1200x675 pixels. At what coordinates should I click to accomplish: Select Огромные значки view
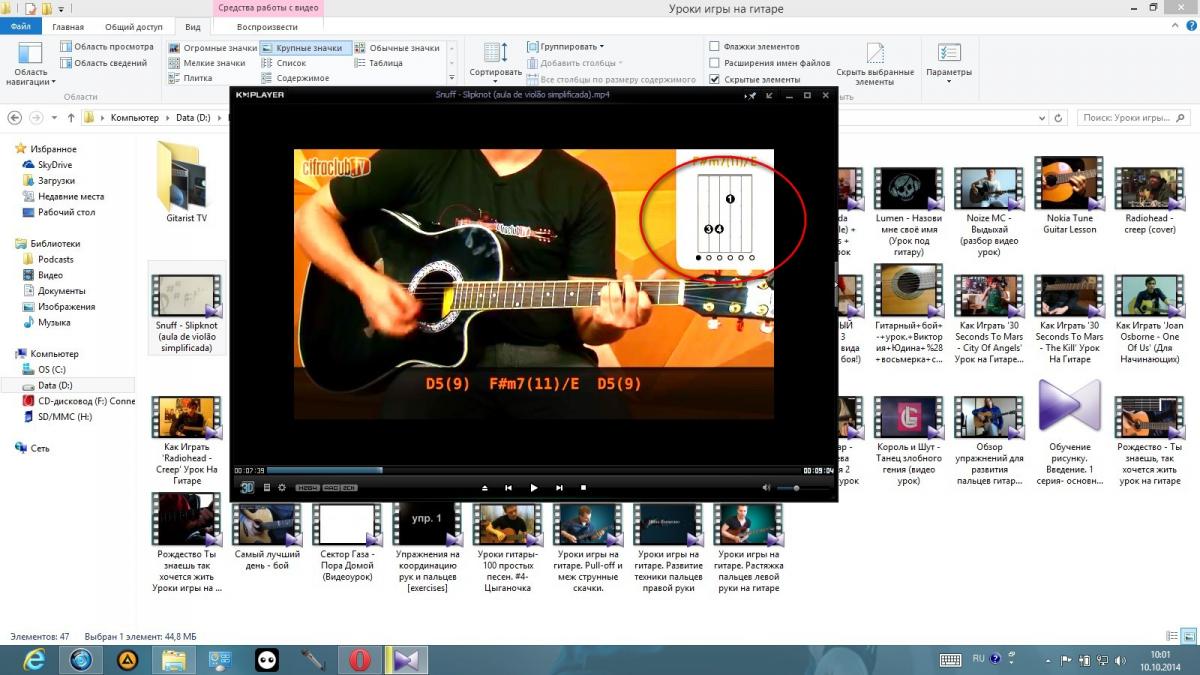(213, 48)
